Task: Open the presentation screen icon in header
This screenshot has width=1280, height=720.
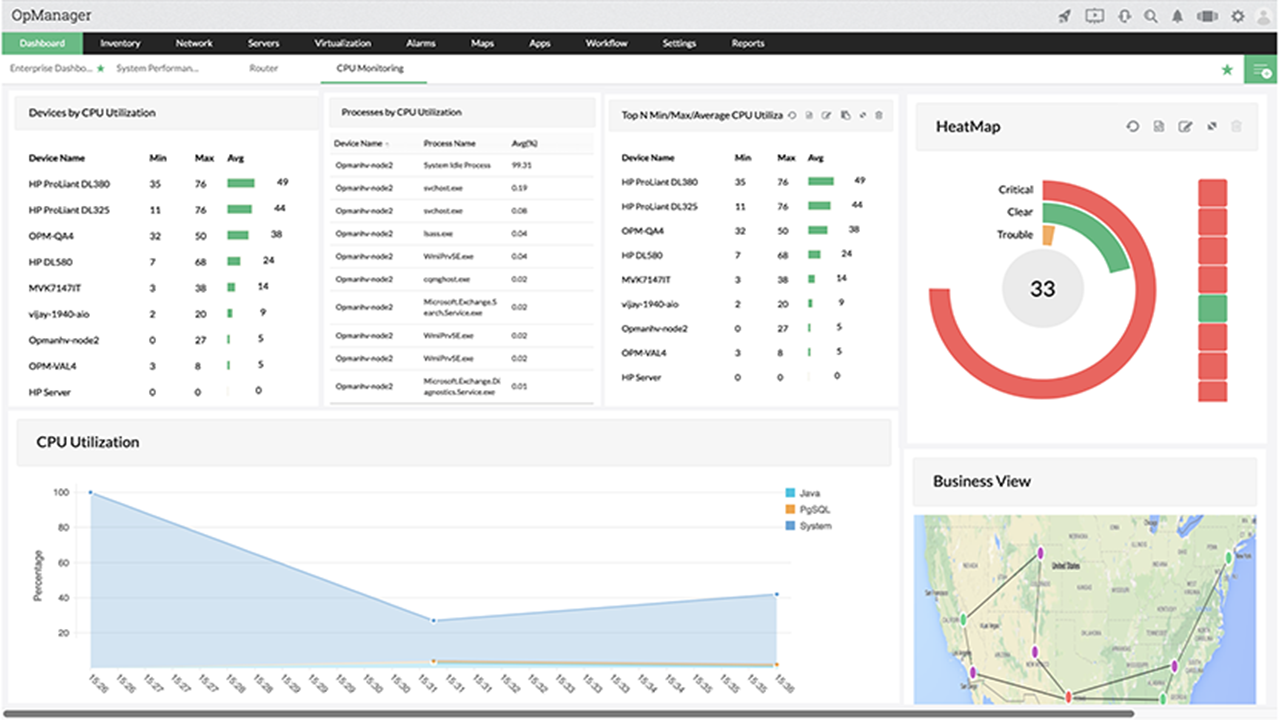Action: click(x=1094, y=16)
